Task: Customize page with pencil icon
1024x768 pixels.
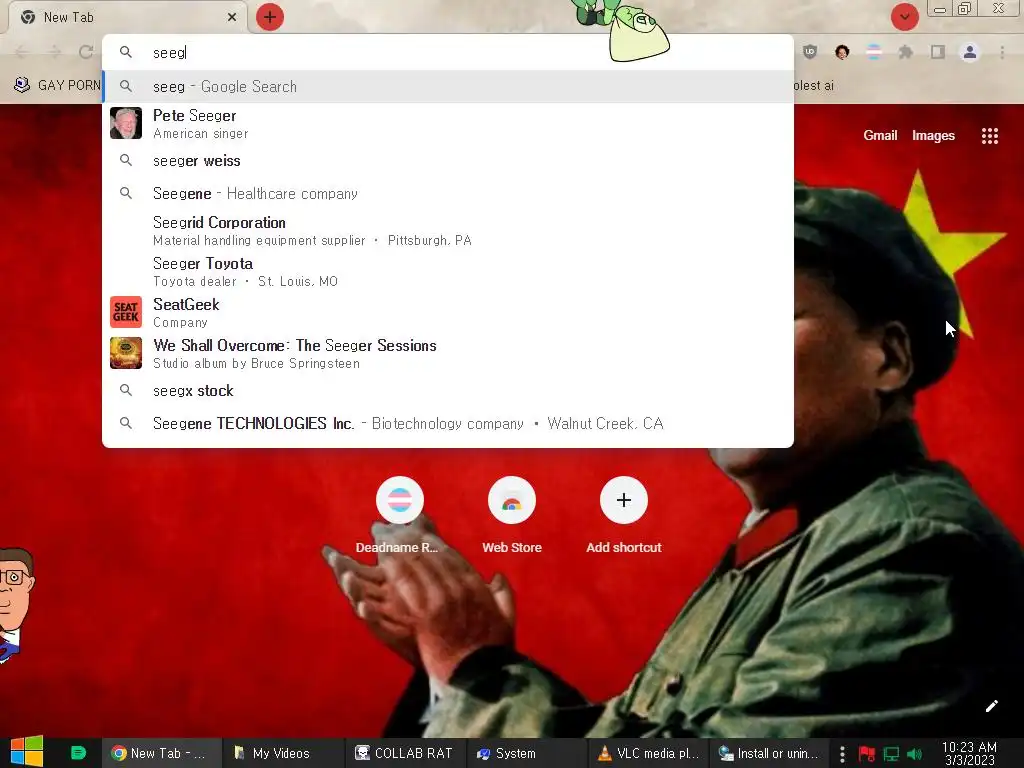Action: click(991, 706)
